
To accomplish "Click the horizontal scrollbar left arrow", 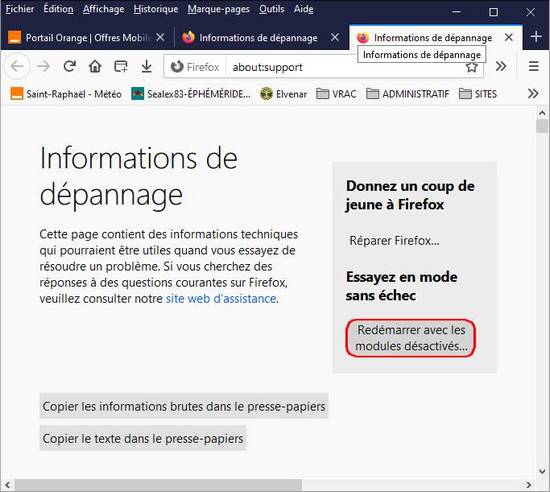I will click(x=8, y=485).
